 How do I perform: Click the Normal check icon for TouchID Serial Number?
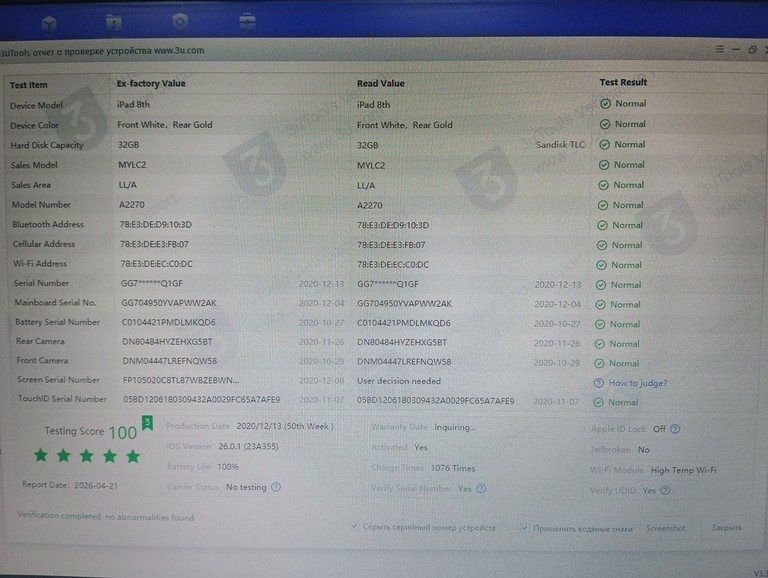(x=598, y=402)
